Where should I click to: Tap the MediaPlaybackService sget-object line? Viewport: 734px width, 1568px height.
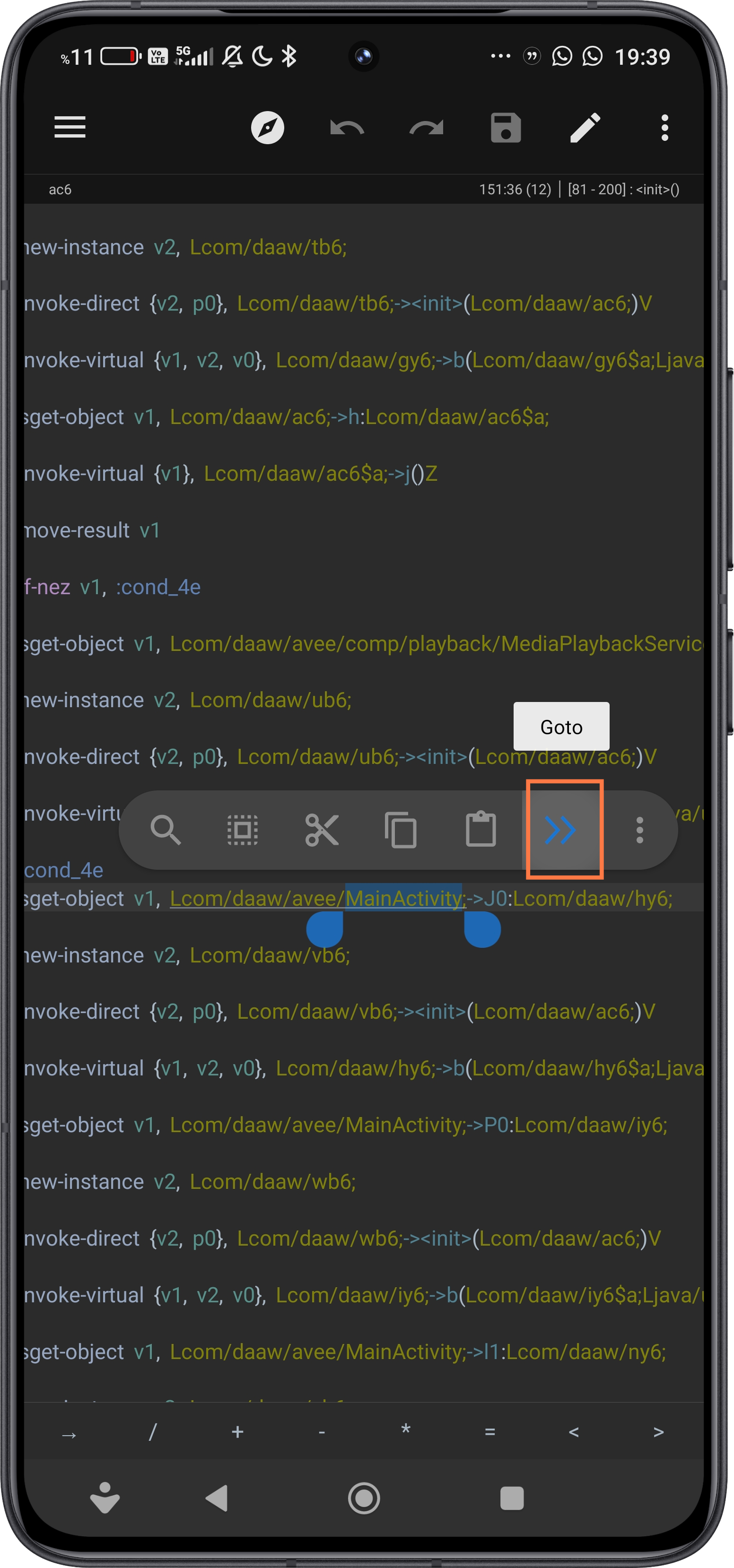click(364, 643)
